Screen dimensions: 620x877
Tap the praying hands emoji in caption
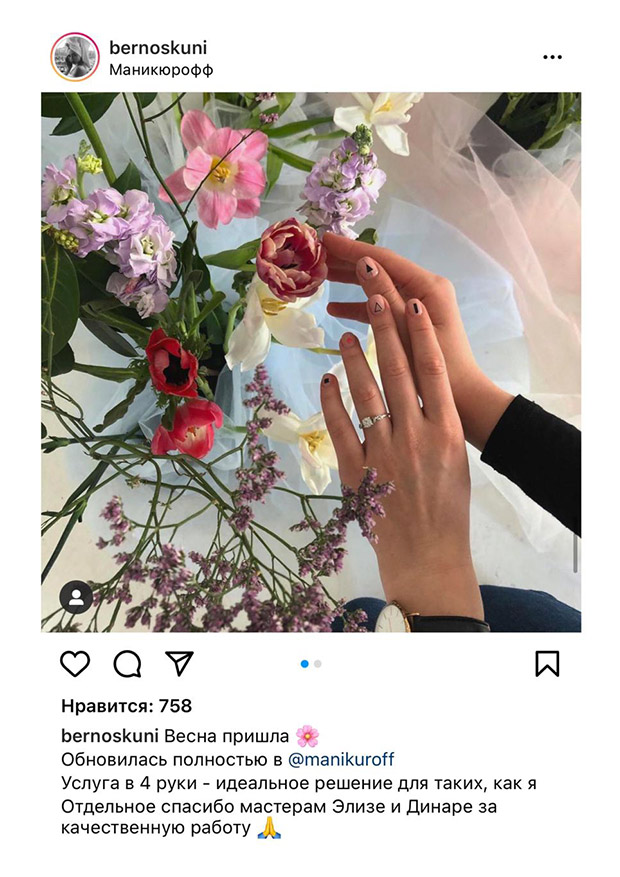click(x=269, y=828)
